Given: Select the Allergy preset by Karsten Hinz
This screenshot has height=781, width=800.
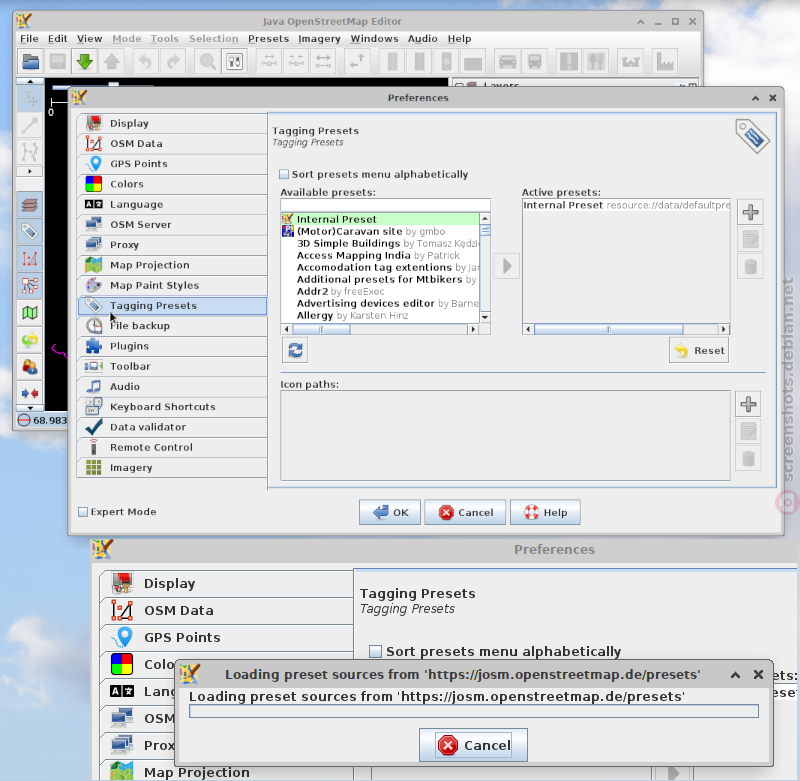Looking at the screenshot, I should [x=380, y=315].
